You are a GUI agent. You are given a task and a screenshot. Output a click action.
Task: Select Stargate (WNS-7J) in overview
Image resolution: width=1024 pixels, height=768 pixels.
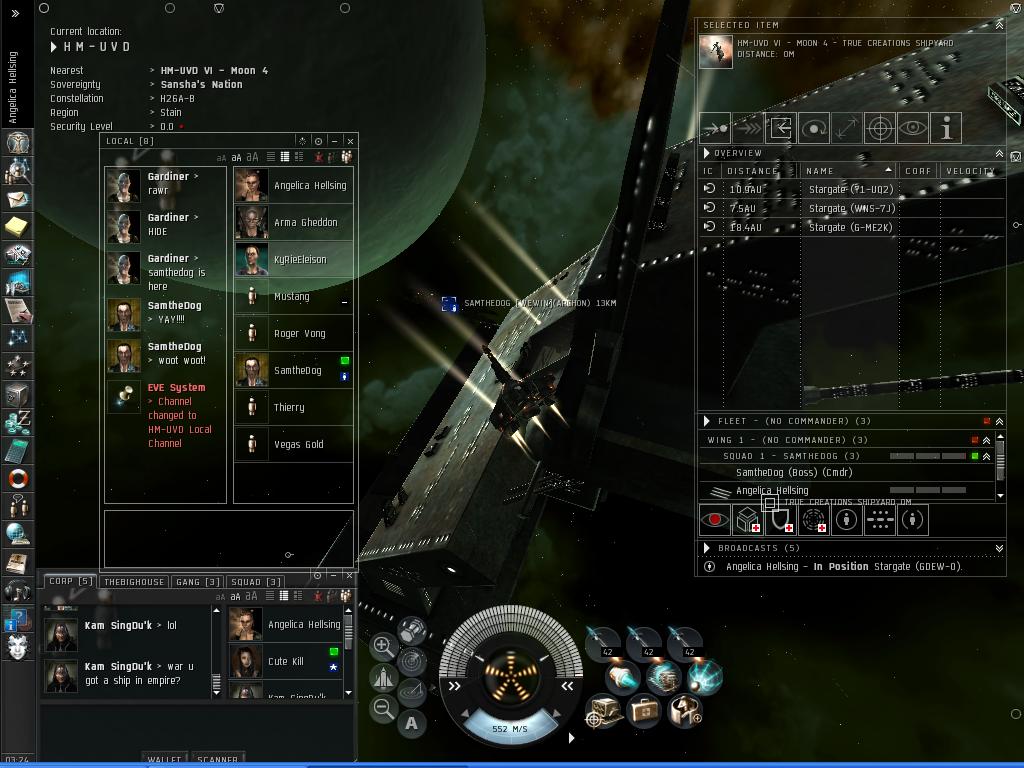coord(852,208)
